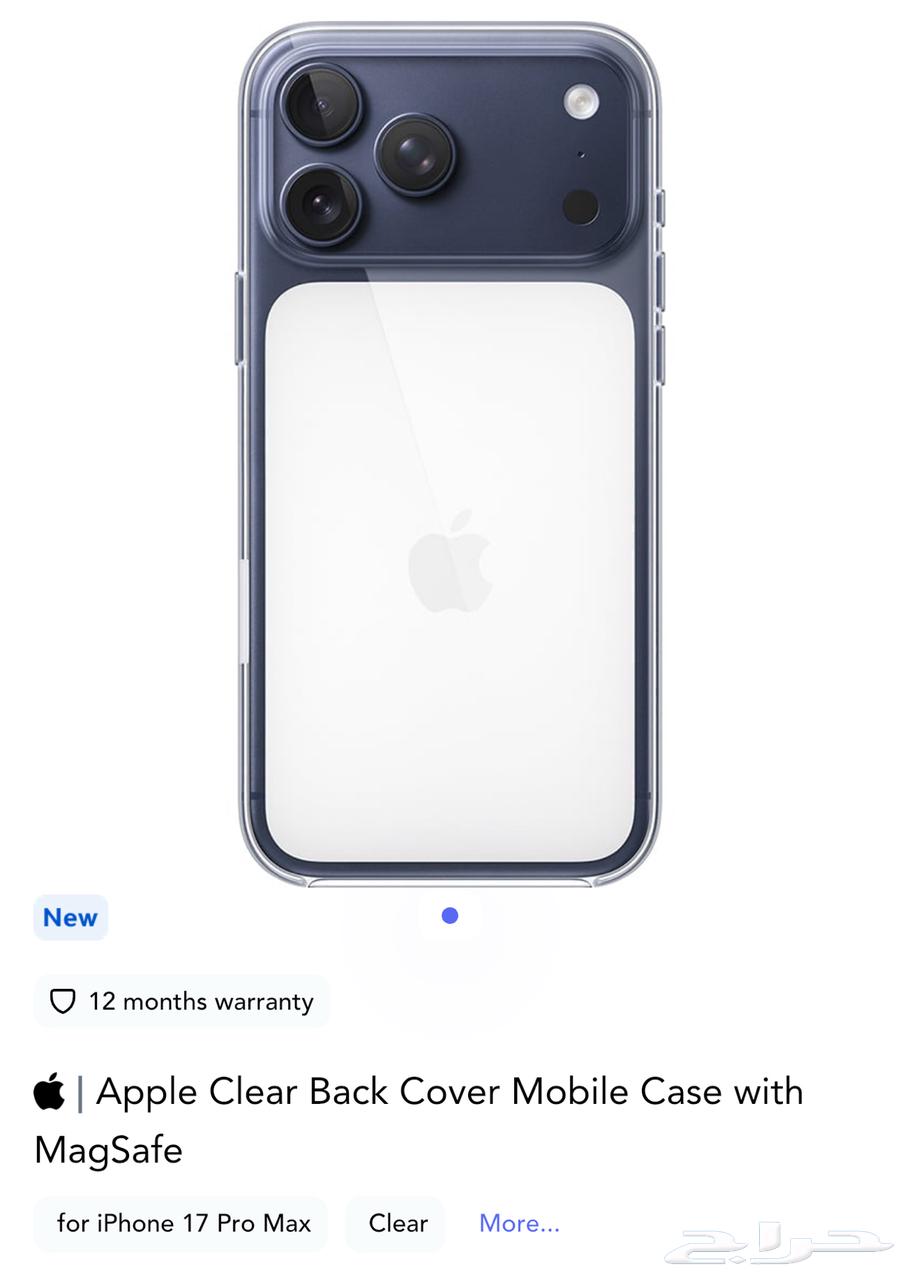Click the word "MagSafe" in the title
This screenshot has height=1277, width=900.
coord(108,1150)
